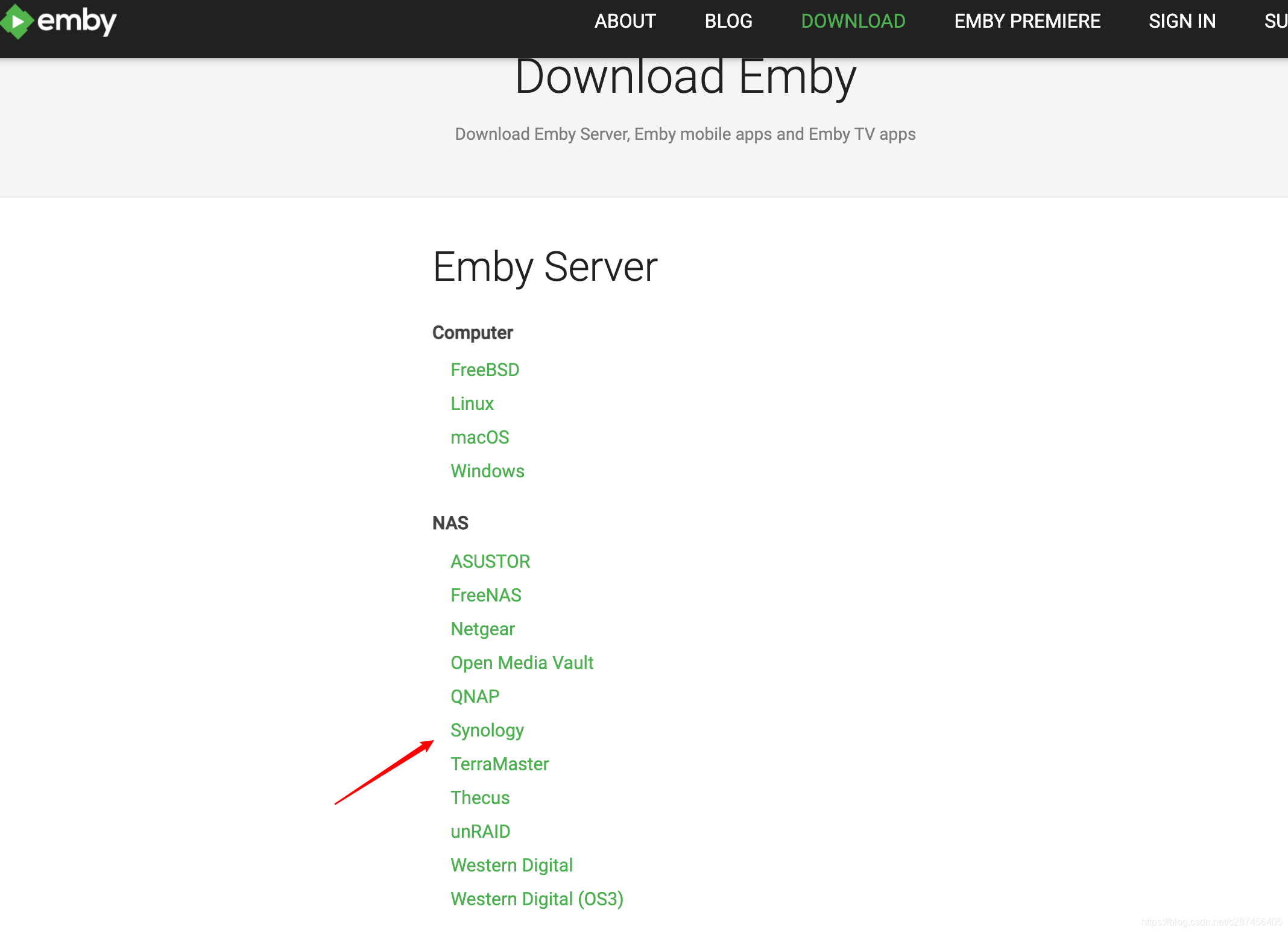Select the Netgear NAS link
The image size is (1288, 933).
[x=482, y=629]
